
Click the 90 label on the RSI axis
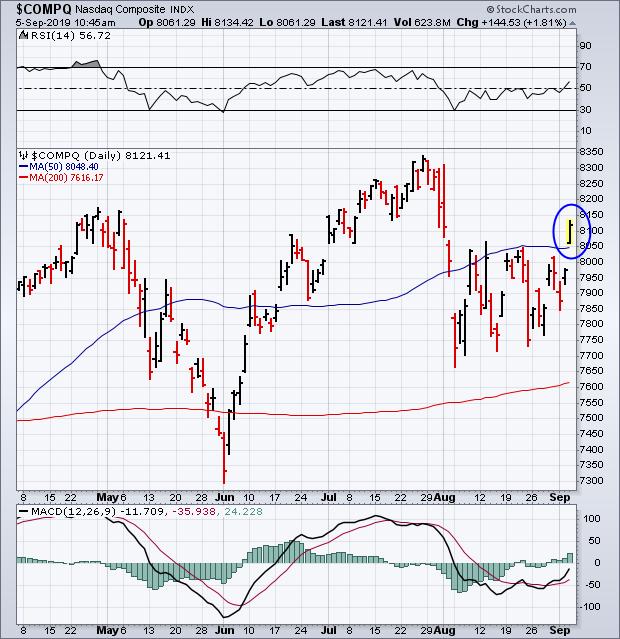point(585,45)
